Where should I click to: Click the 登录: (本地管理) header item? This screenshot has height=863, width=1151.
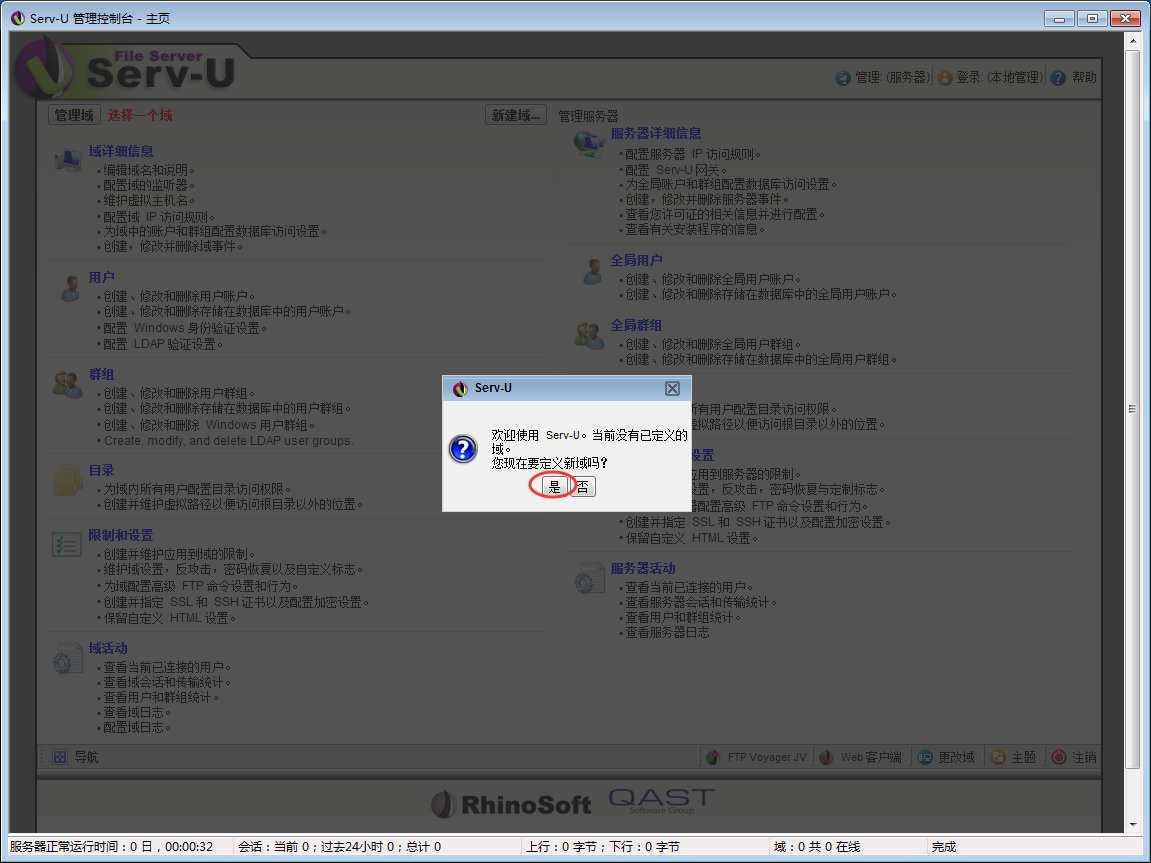click(x=991, y=77)
